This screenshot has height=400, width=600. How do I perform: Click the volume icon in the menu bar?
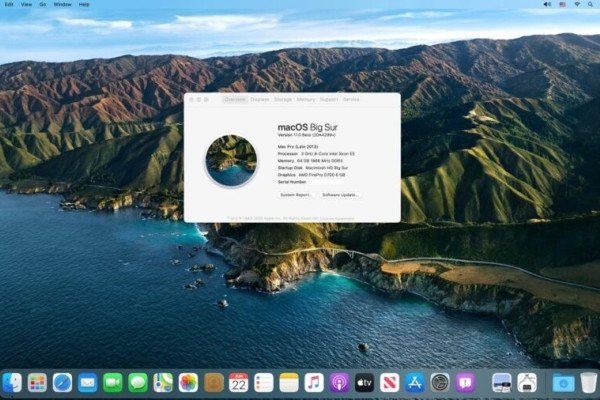pos(548,4)
